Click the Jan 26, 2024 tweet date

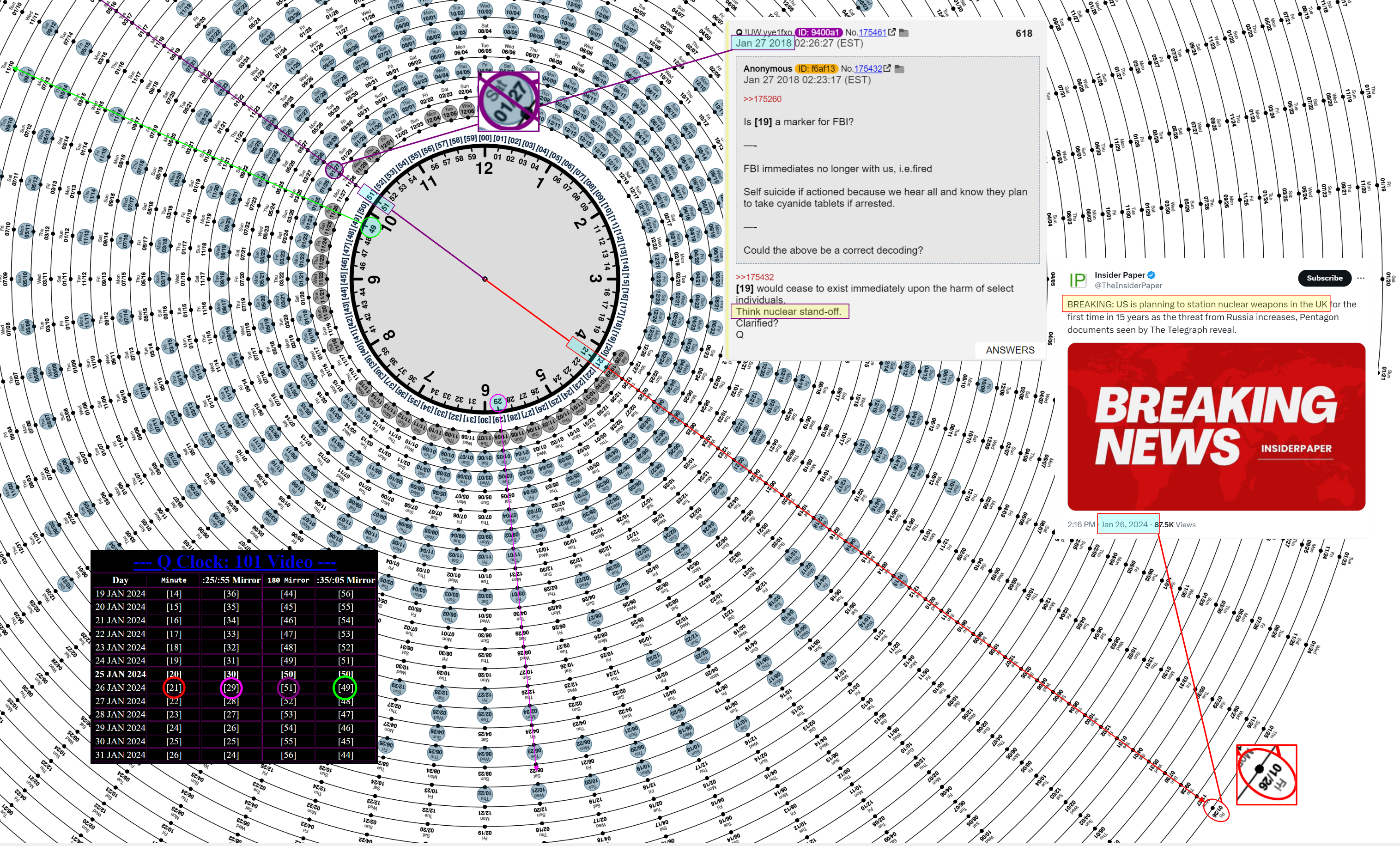click(x=1124, y=524)
